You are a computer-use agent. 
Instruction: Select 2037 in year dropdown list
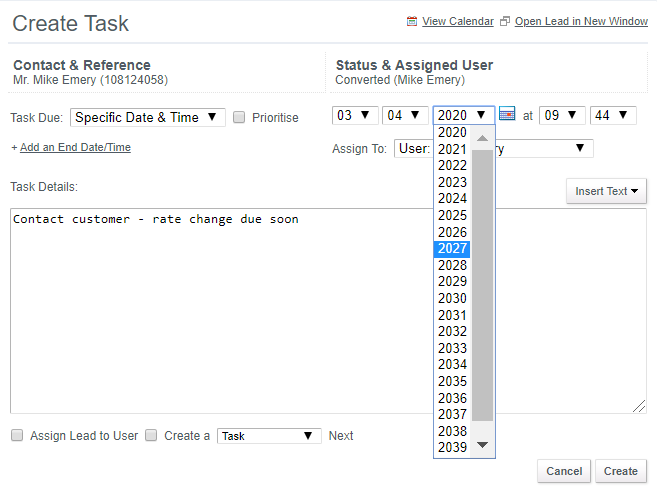452,414
